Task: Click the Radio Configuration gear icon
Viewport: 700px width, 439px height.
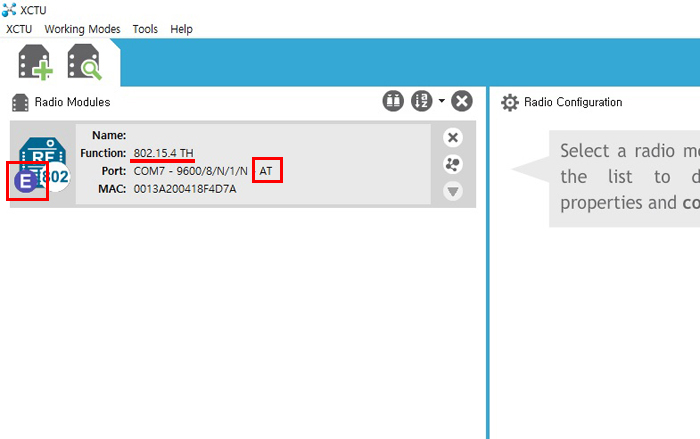Action: pyautogui.click(x=509, y=102)
